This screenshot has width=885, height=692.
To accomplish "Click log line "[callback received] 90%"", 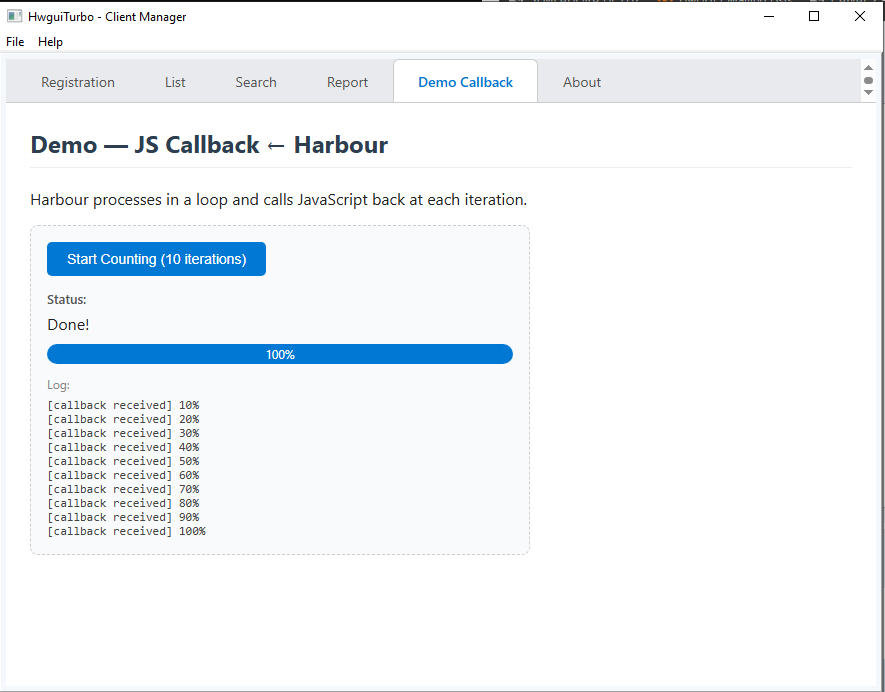I will (x=123, y=517).
